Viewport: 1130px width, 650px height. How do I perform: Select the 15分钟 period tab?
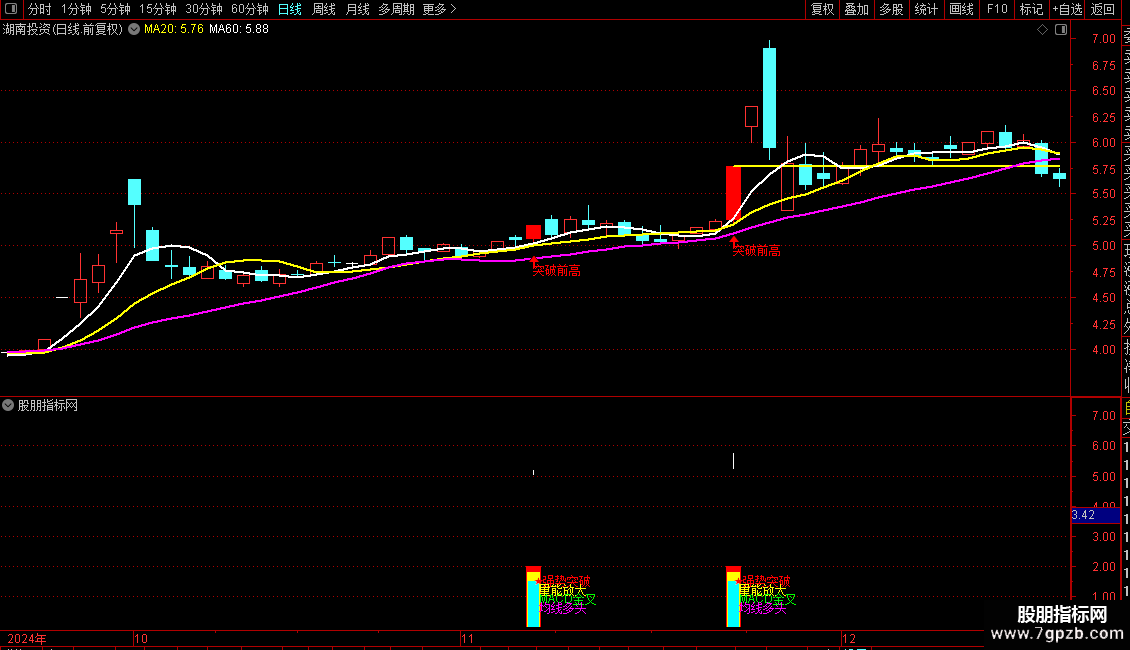click(158, 9)
